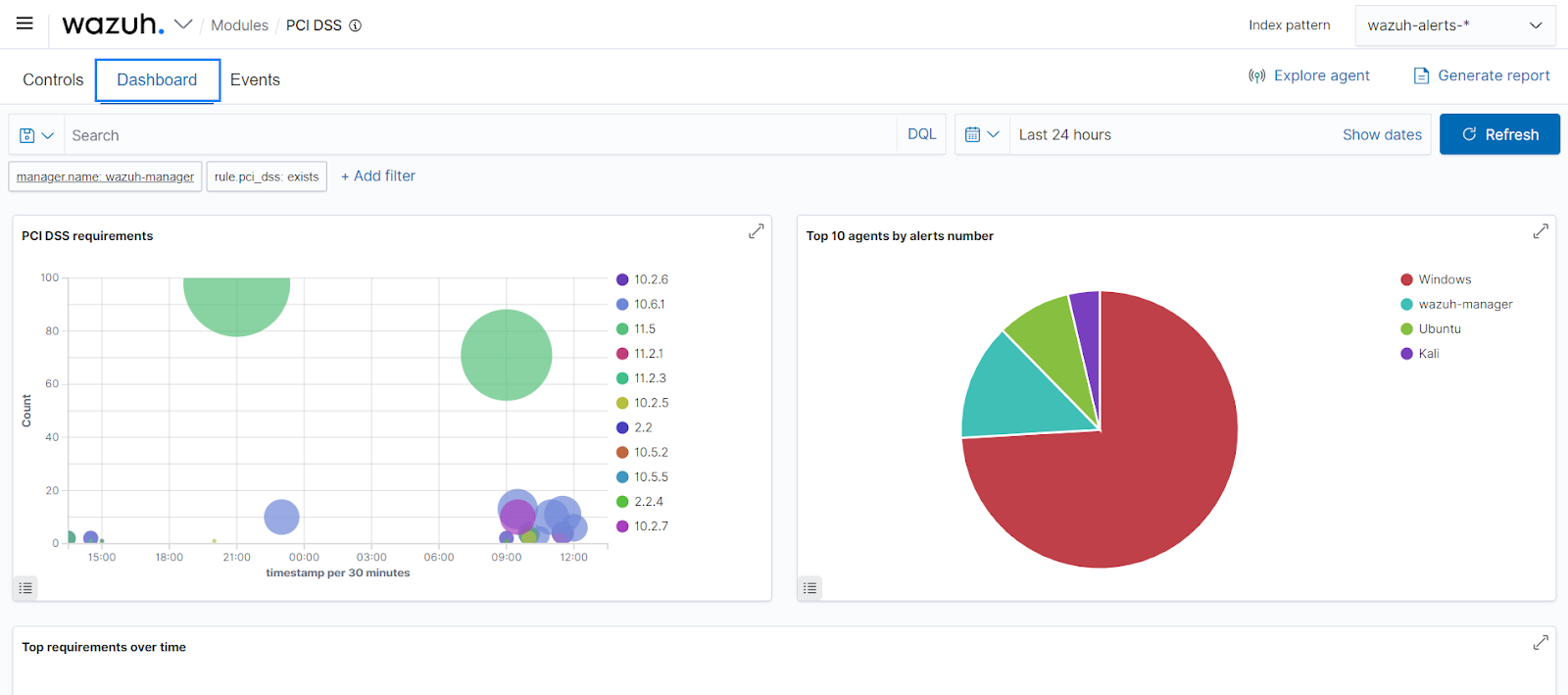Click the PCI DSS breadcrumb
Image resolution: width=1568 pixels, height=695 pixels.
tap(314, 25)
